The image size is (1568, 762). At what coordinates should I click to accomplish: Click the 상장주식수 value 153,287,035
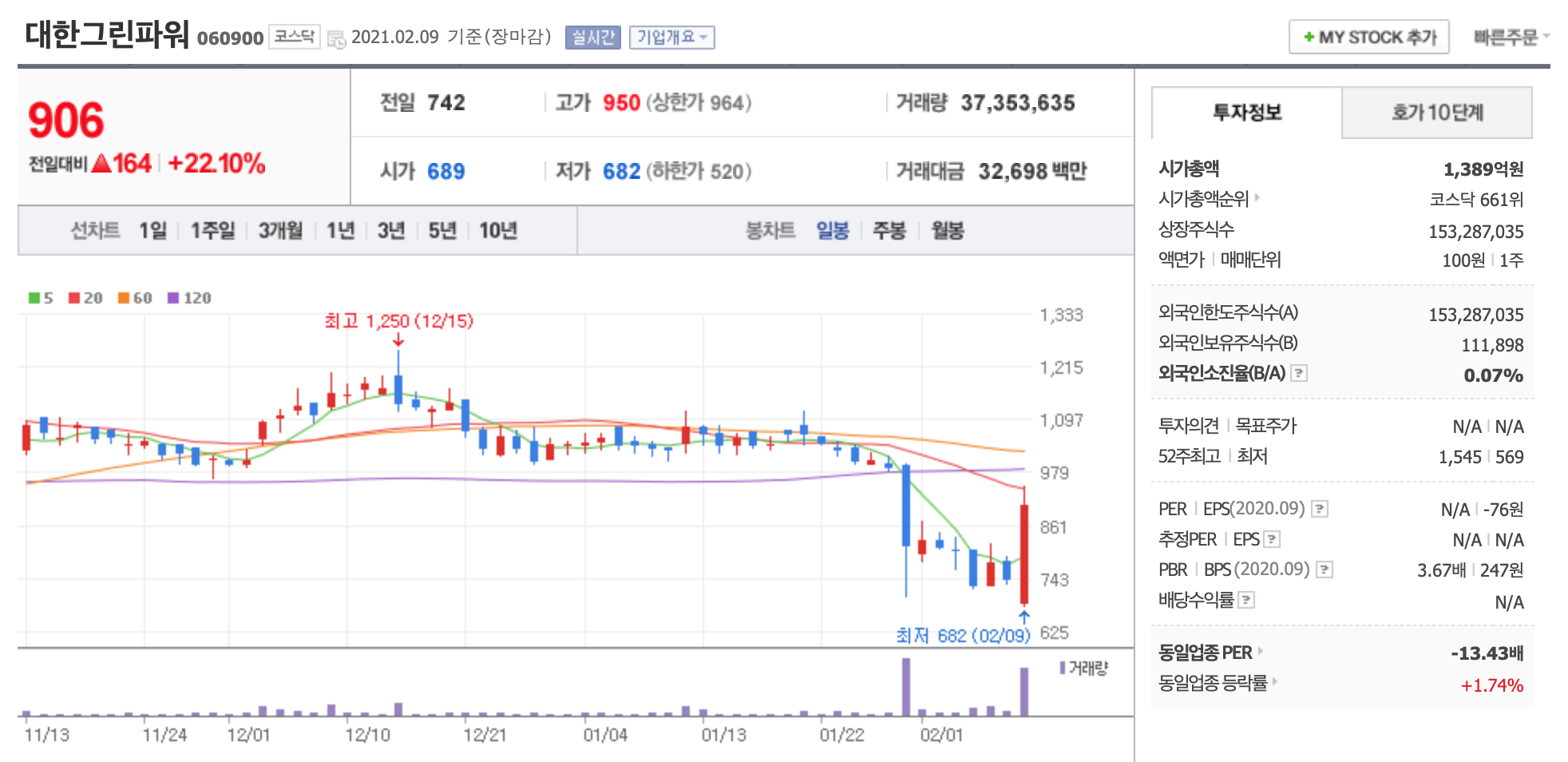click(x=1476, y=232)
